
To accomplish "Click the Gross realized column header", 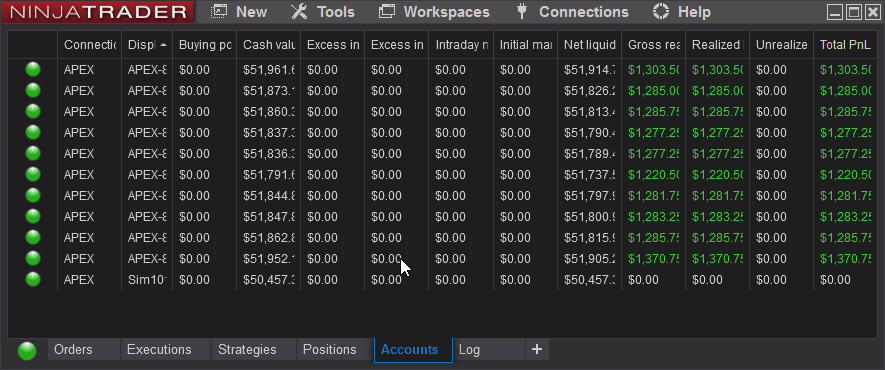I will click(654, 45).
